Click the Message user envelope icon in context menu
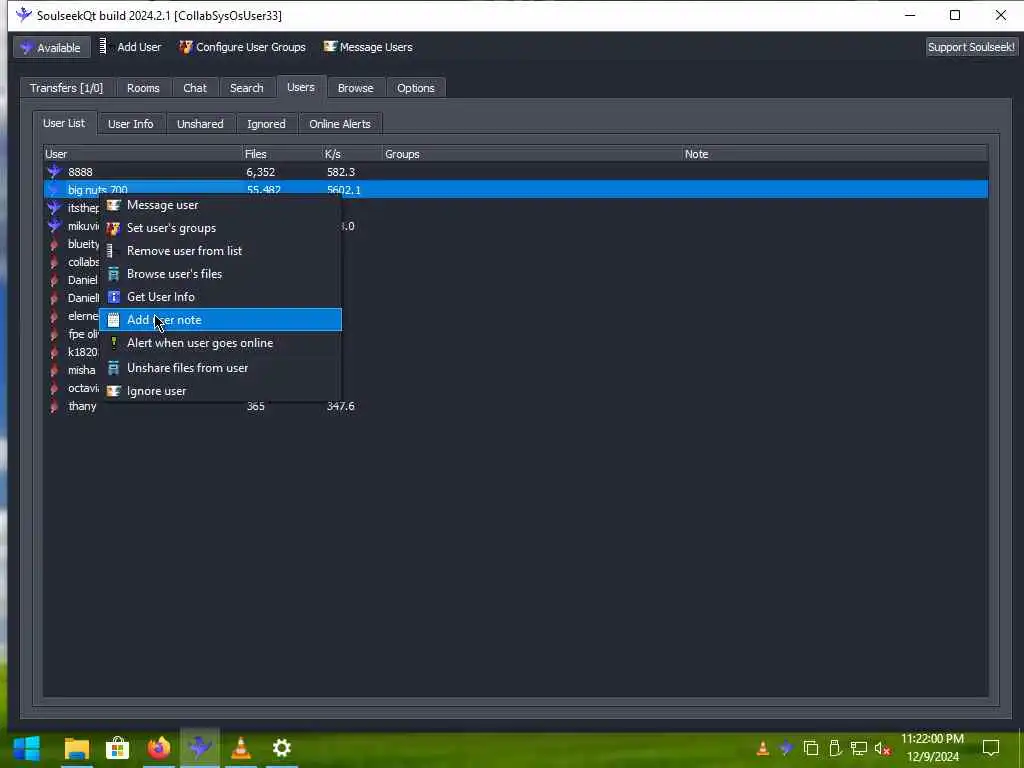The height and width of the screenshot is (768, 1024). [x=114, y=205]
